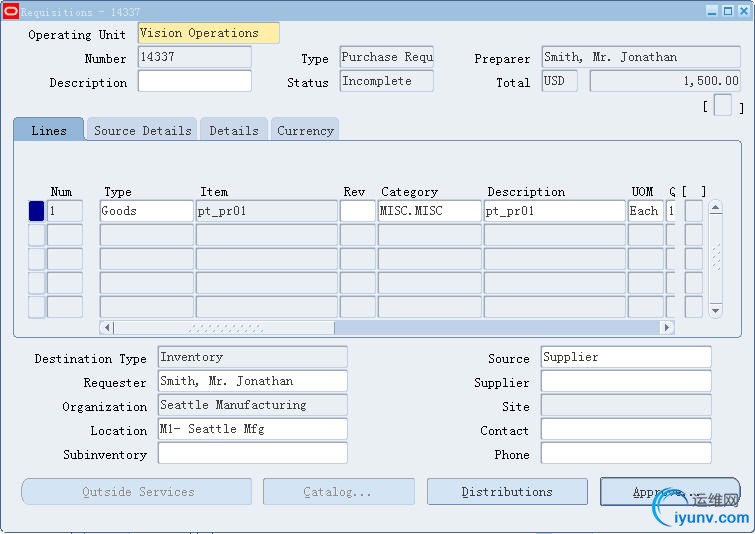Click the horizontal scrollbar thumb
Screen dimensions: 755x534
pyautogui.click(x=224, y=328)
